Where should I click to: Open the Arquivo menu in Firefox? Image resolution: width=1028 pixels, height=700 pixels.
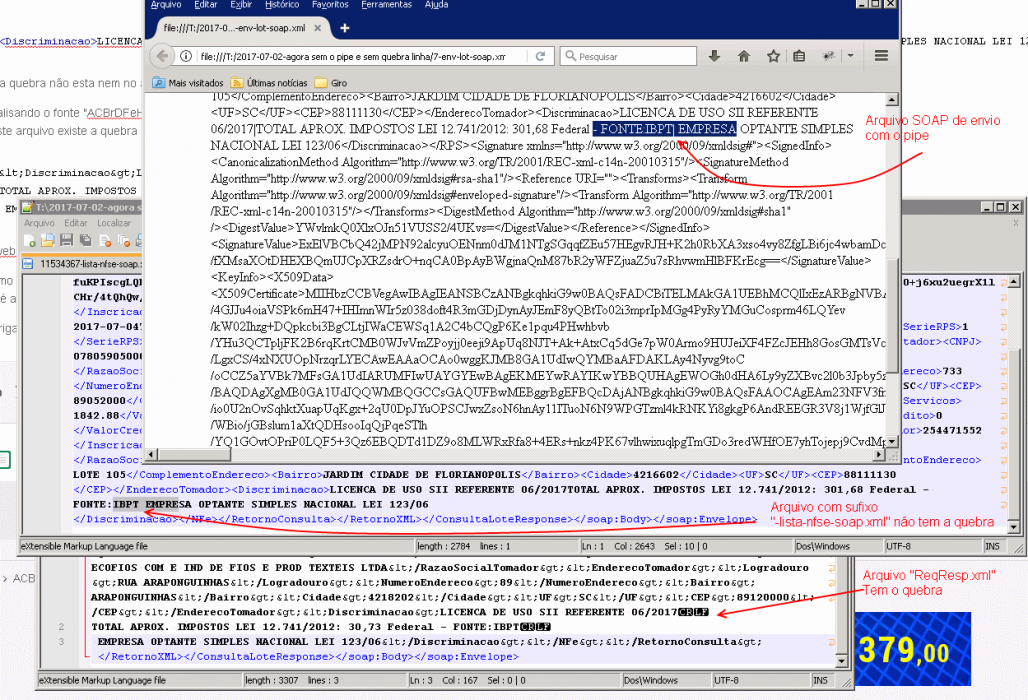(x=166, y=5)
